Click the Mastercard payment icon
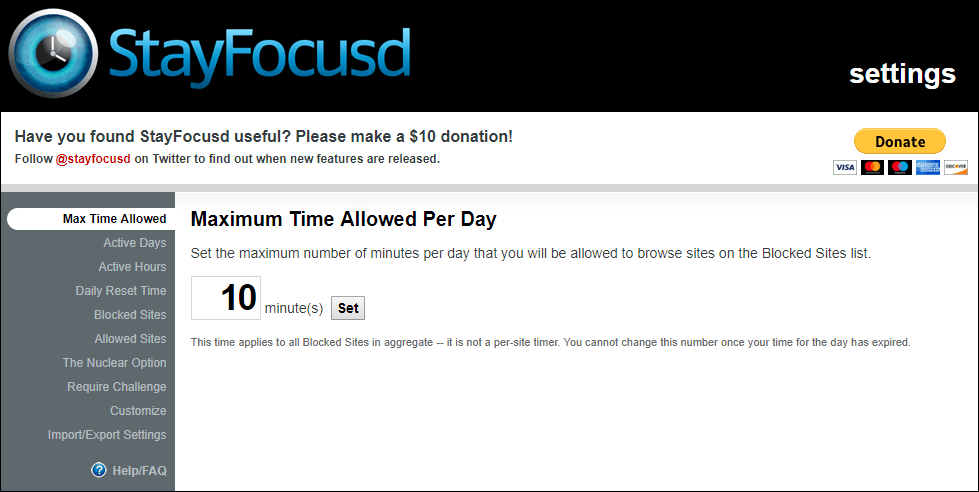This screenshot has width=979, height=492. pyautogui.click(x=872, y=167)
